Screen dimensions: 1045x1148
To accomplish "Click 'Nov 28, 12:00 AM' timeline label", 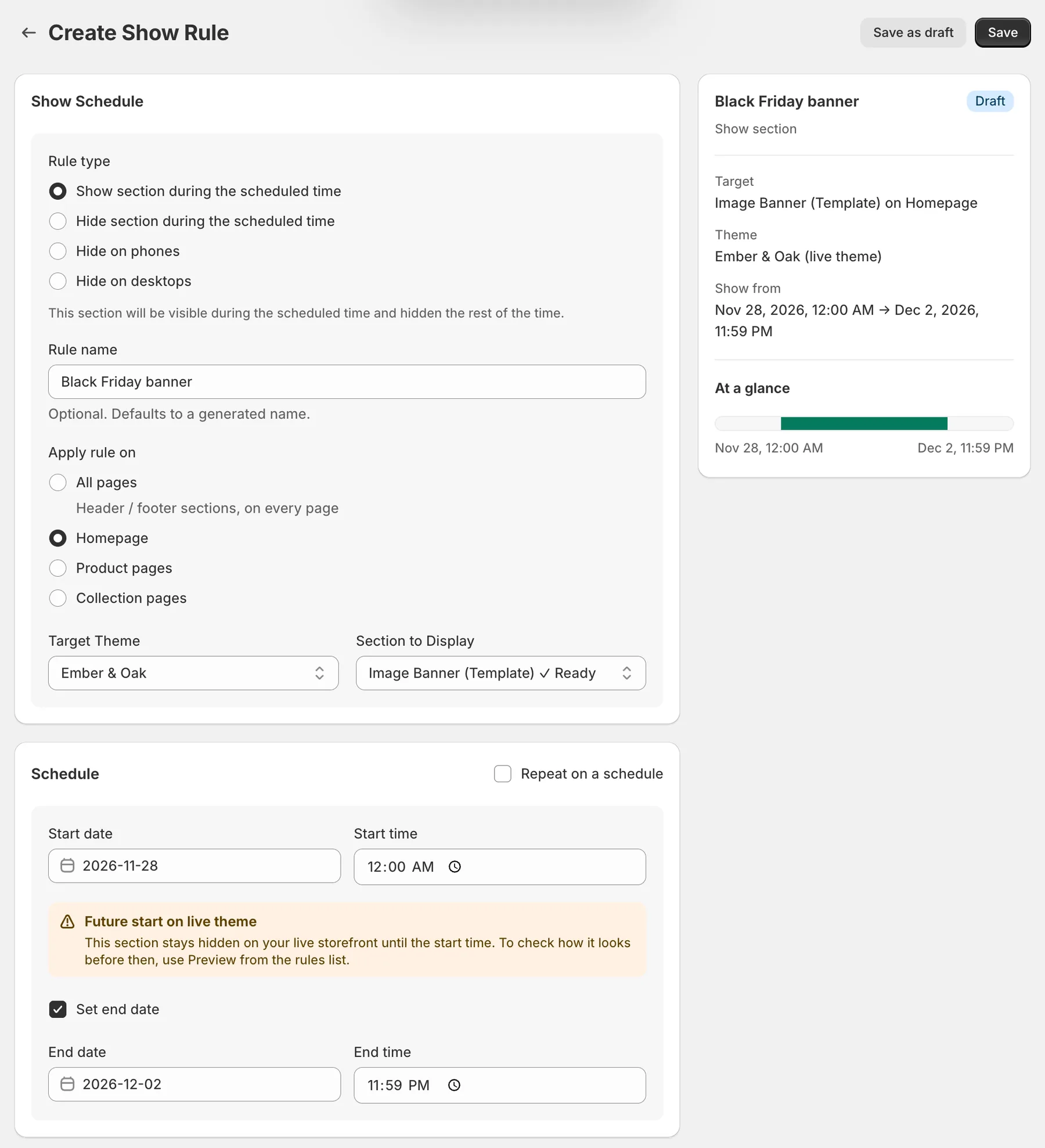I will coord(769,448).
